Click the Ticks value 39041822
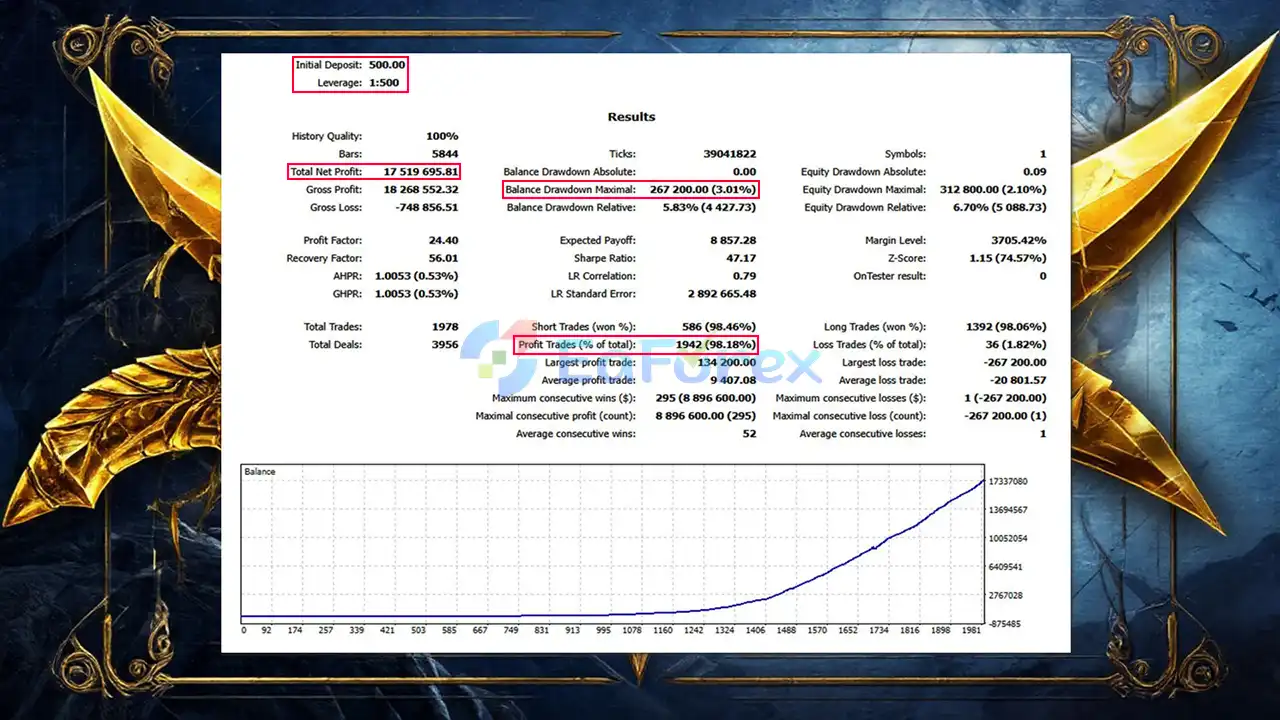This screenshot has width=1280, height=720. [x=729, y=155]
